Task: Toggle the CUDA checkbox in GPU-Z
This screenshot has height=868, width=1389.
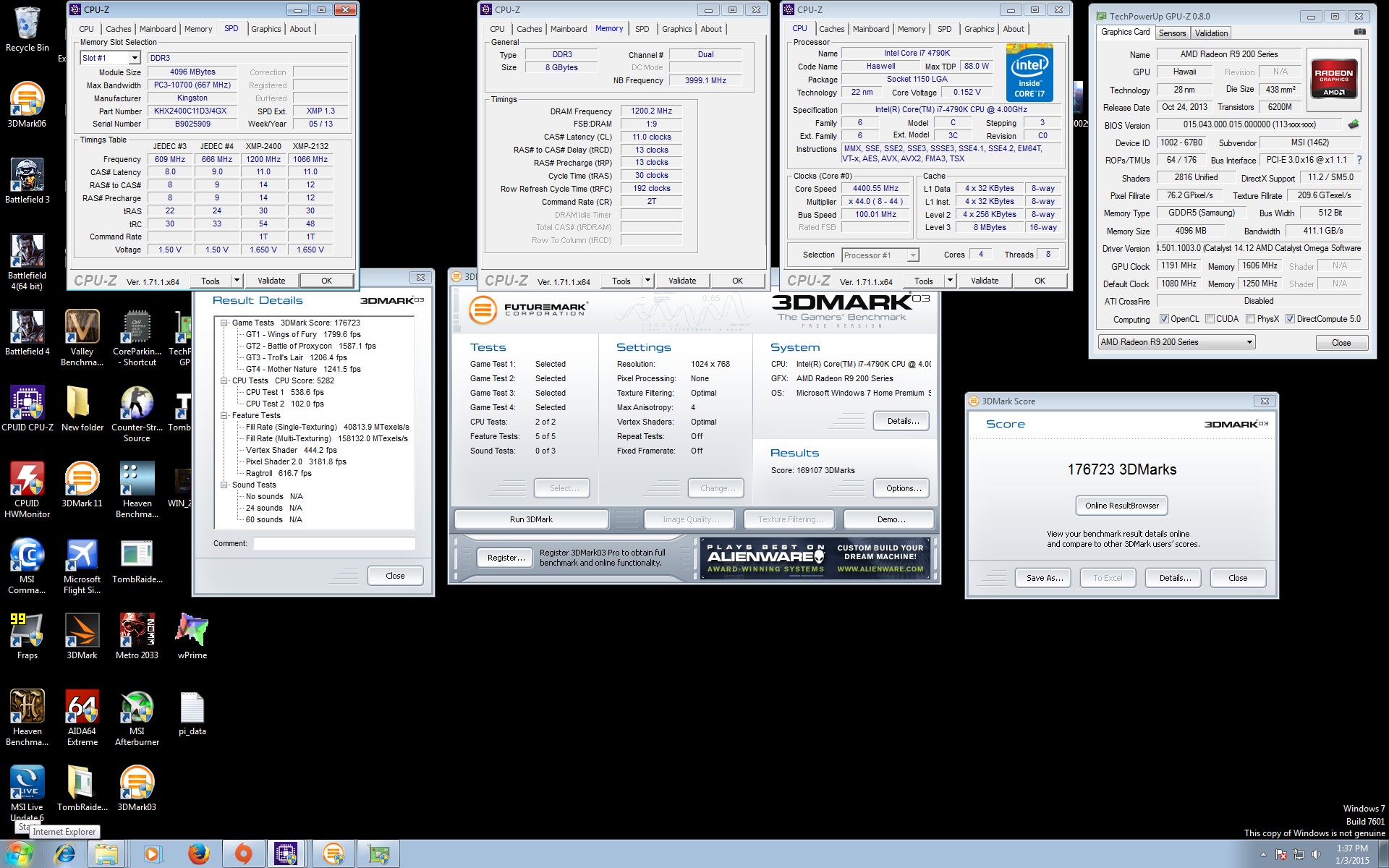Action: pos(1210,319)
